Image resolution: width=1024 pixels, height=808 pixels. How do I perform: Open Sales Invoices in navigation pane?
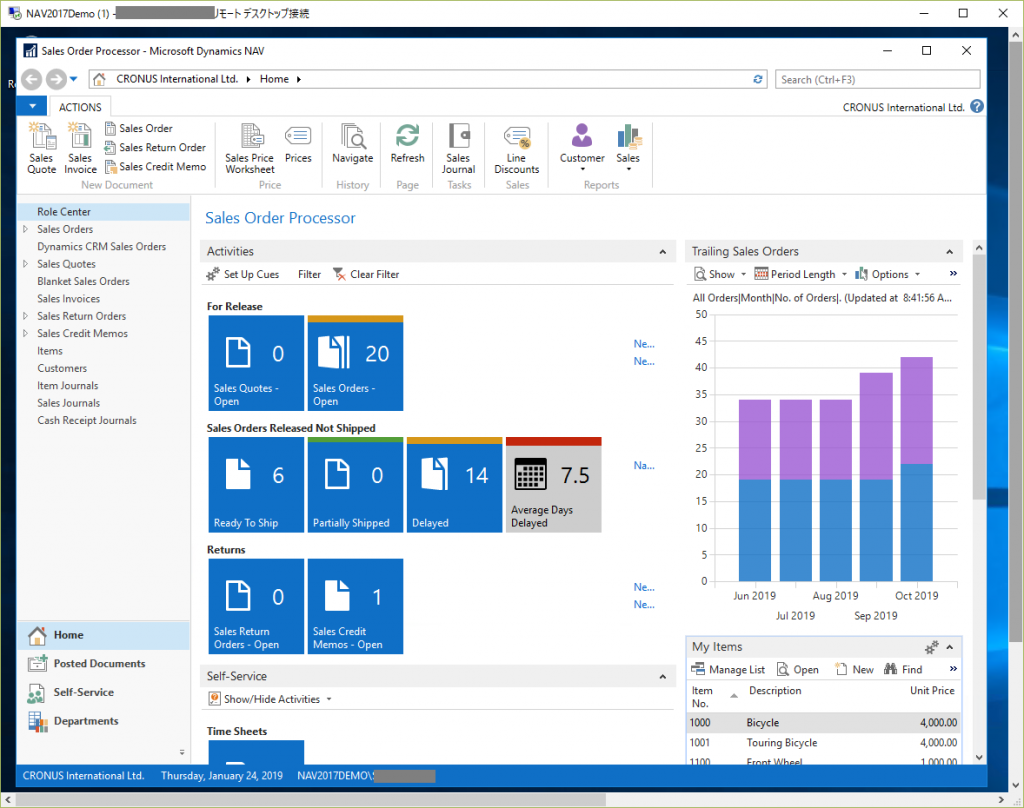pos(69,299)
